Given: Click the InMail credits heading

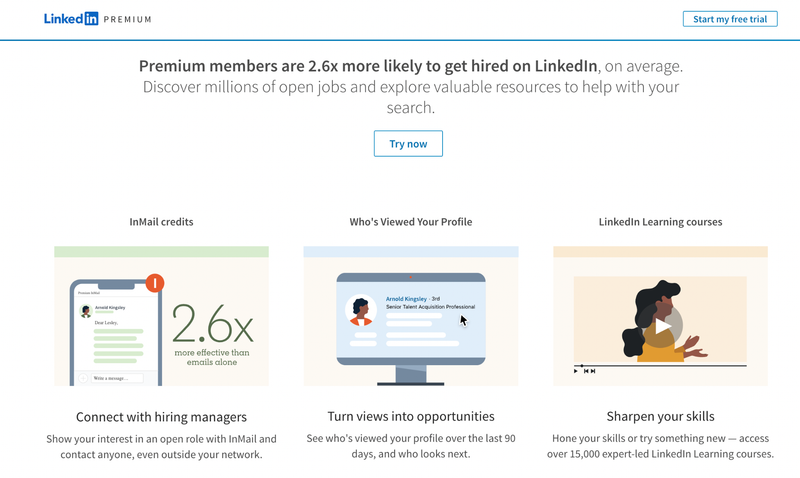Looking at the screenshot, I should click(x=161, y=222).
